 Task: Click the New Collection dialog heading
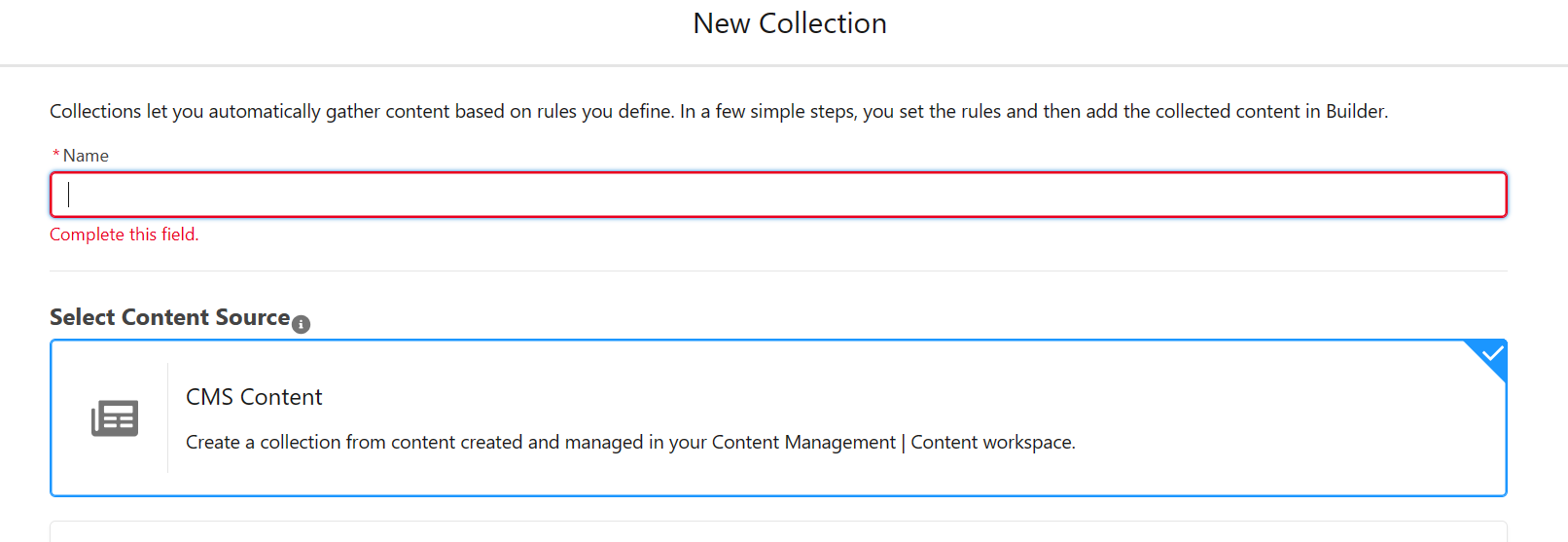tap(790, 23)
